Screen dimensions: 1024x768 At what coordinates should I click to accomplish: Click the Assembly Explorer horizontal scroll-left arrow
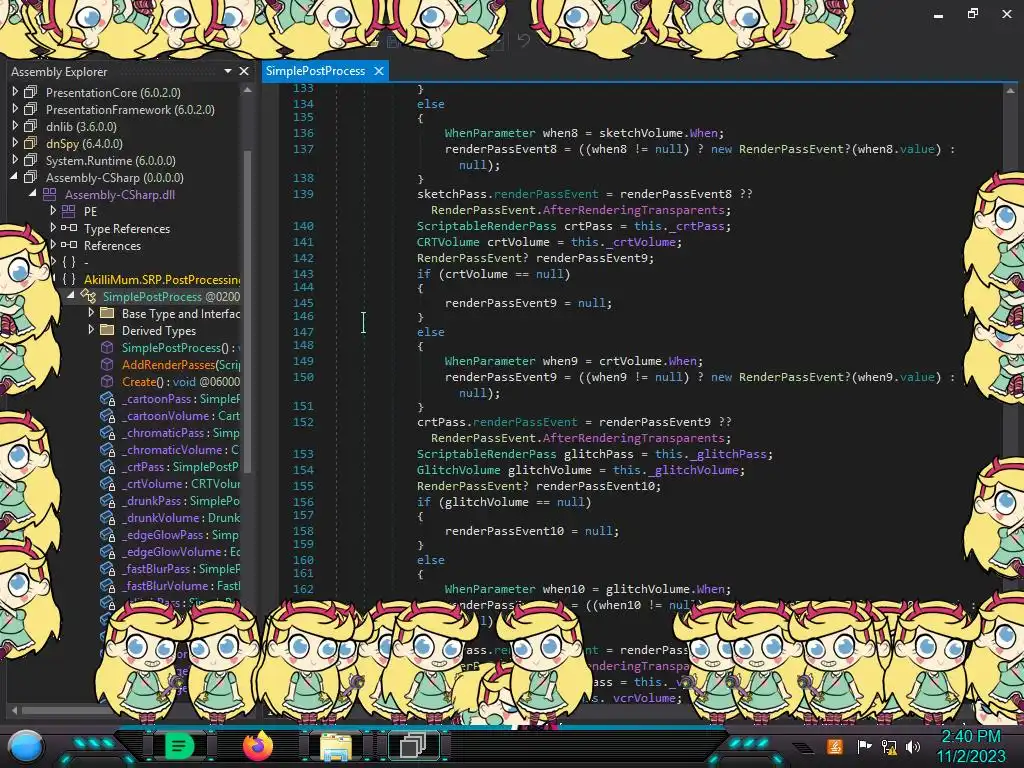click(x=14, y=710)
